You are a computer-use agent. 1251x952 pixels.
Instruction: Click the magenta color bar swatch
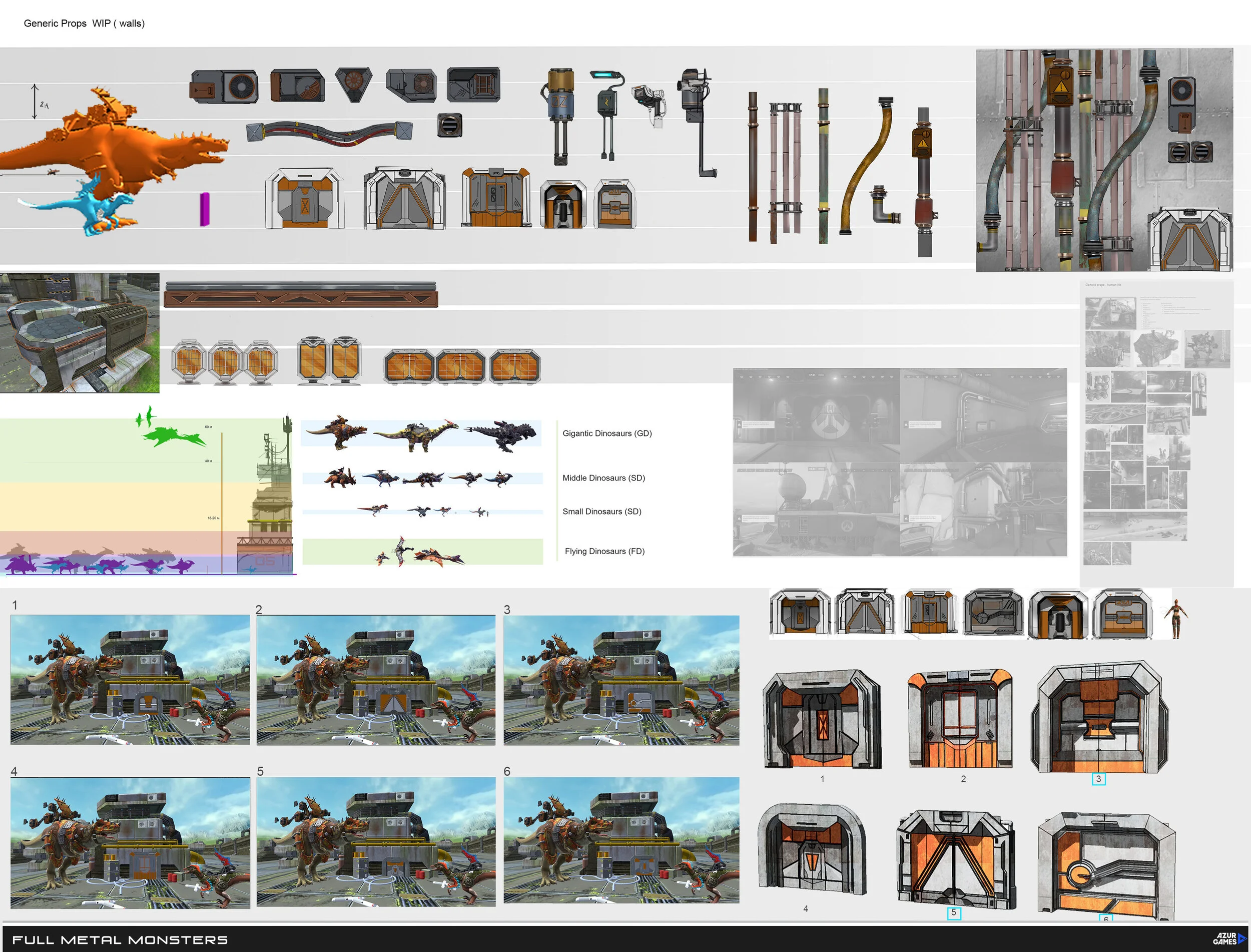click(206, 210)
